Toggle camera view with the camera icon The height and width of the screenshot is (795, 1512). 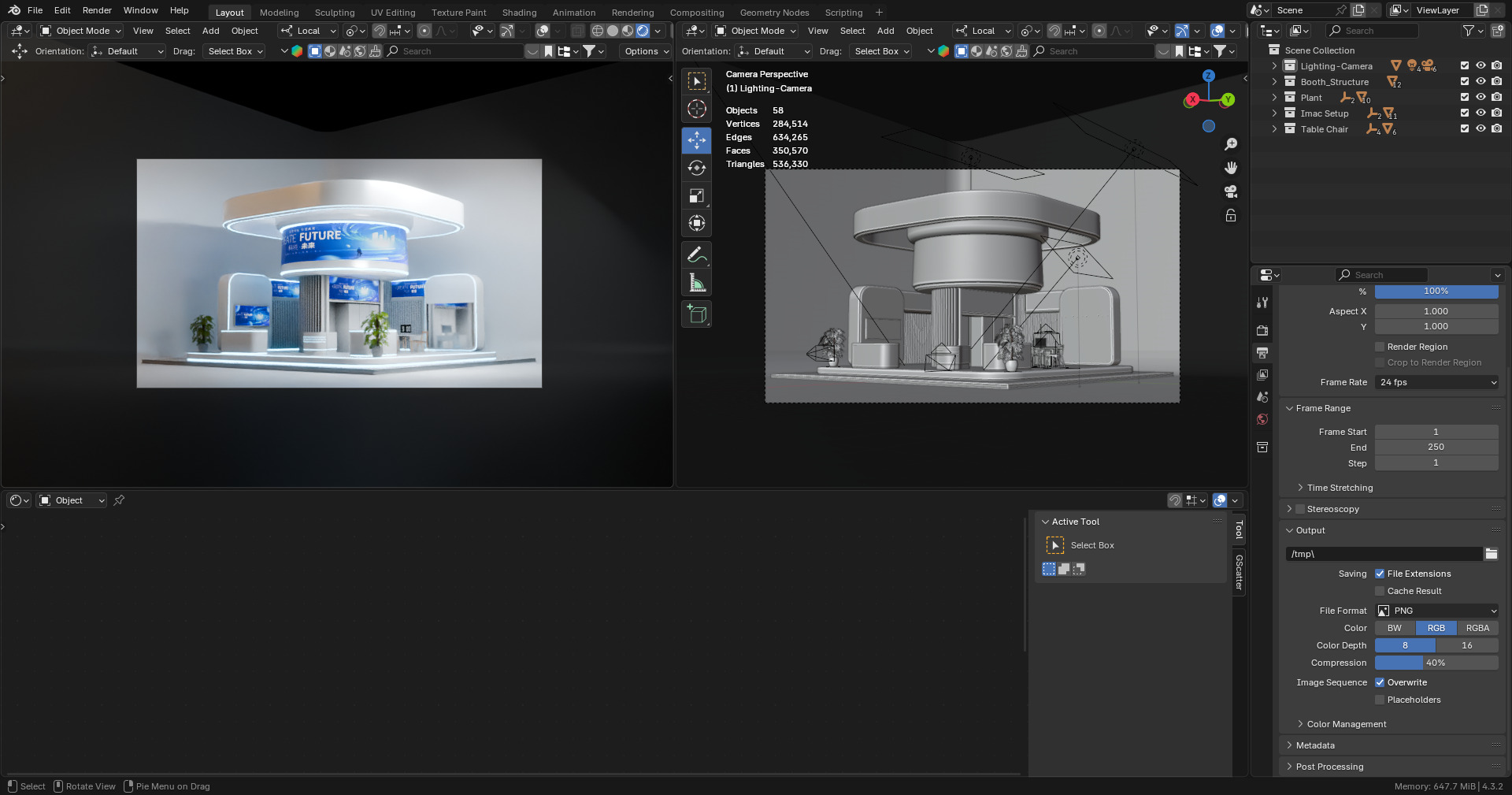pyautogui.click(x=1231, y=191)
